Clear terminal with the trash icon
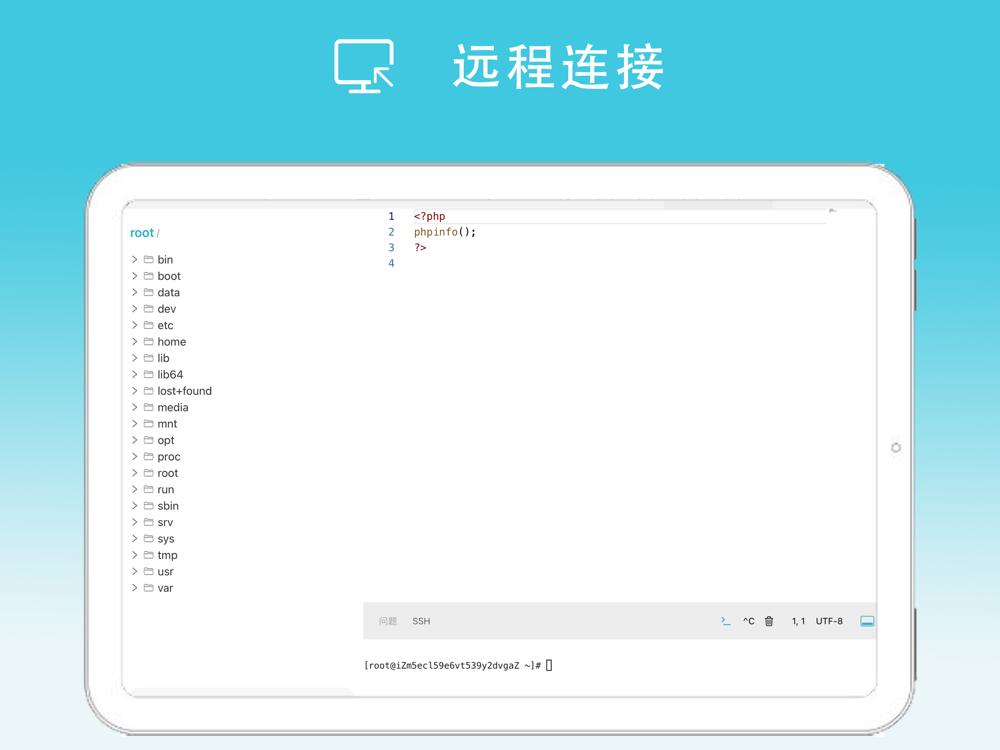The image size is (1000, 750). pos(769,621)
